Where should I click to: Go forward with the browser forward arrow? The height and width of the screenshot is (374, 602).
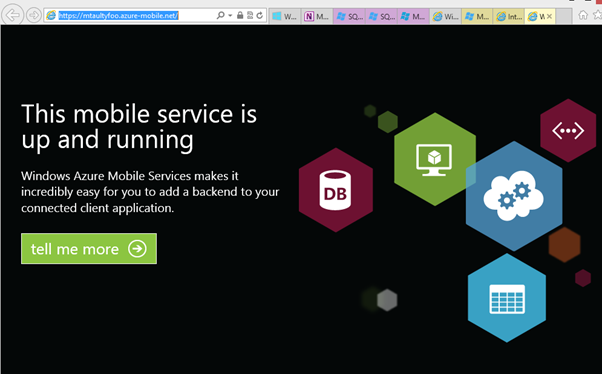[x=34, y=15]
